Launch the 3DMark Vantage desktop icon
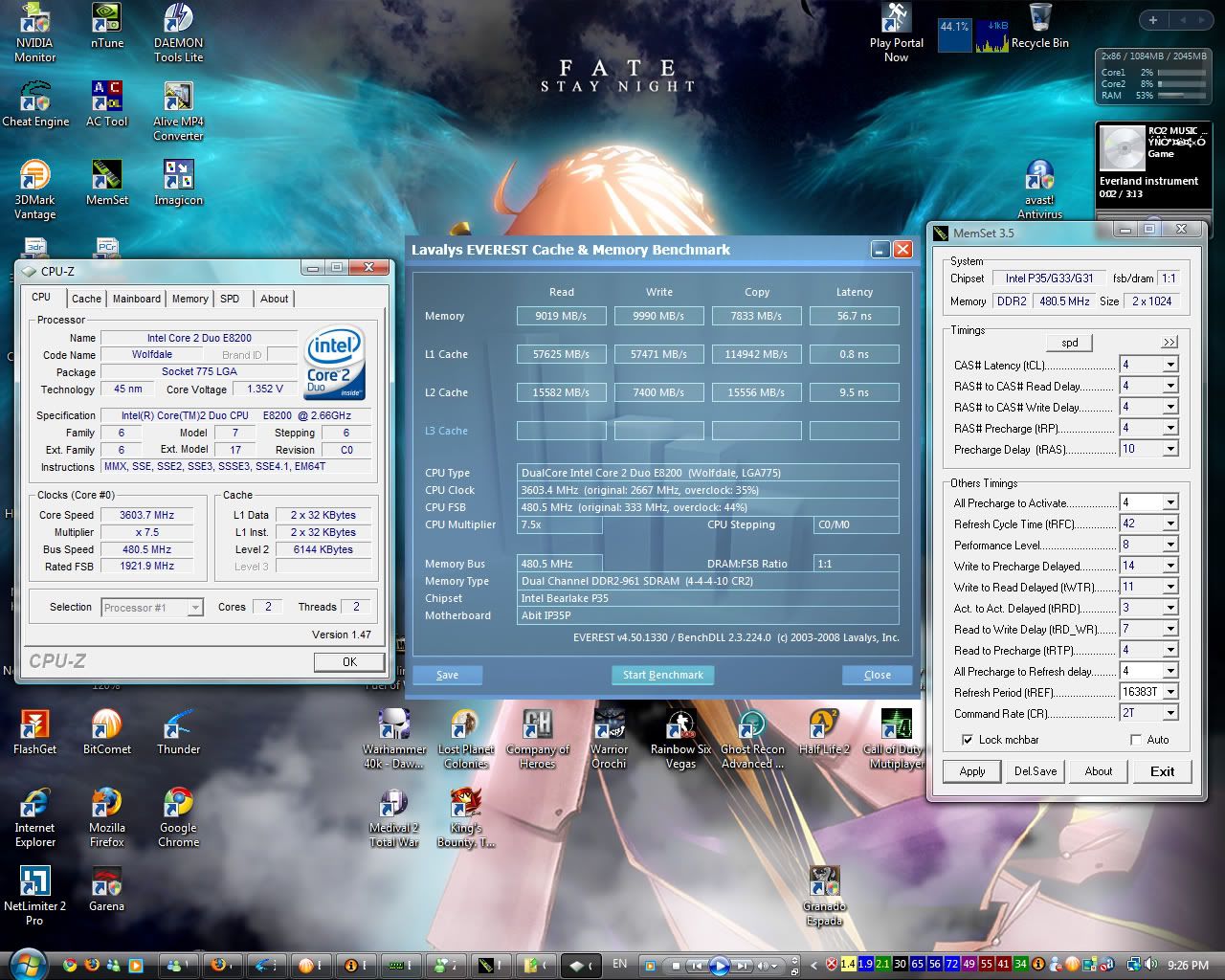 pos(34,176)
